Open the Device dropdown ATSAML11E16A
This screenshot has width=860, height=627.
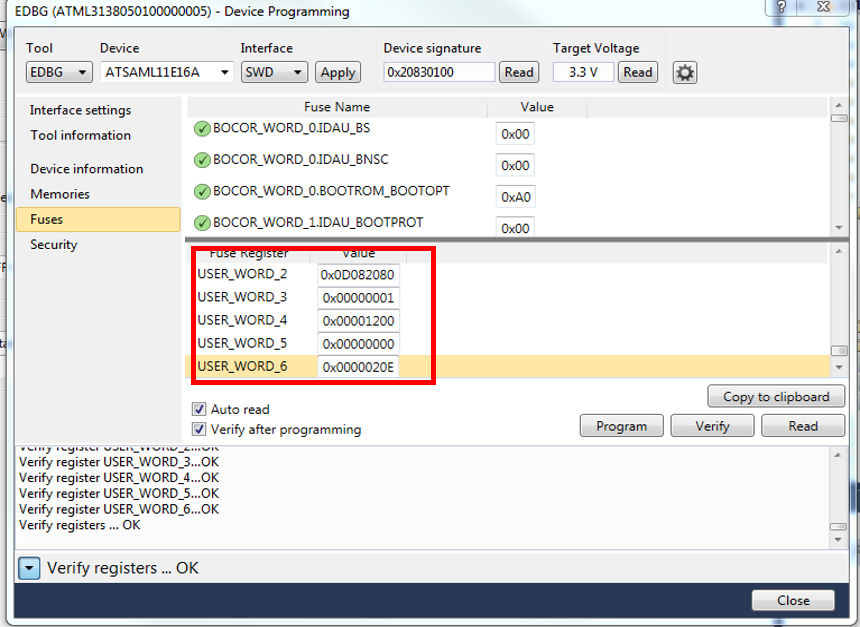(x=167, y=72)
